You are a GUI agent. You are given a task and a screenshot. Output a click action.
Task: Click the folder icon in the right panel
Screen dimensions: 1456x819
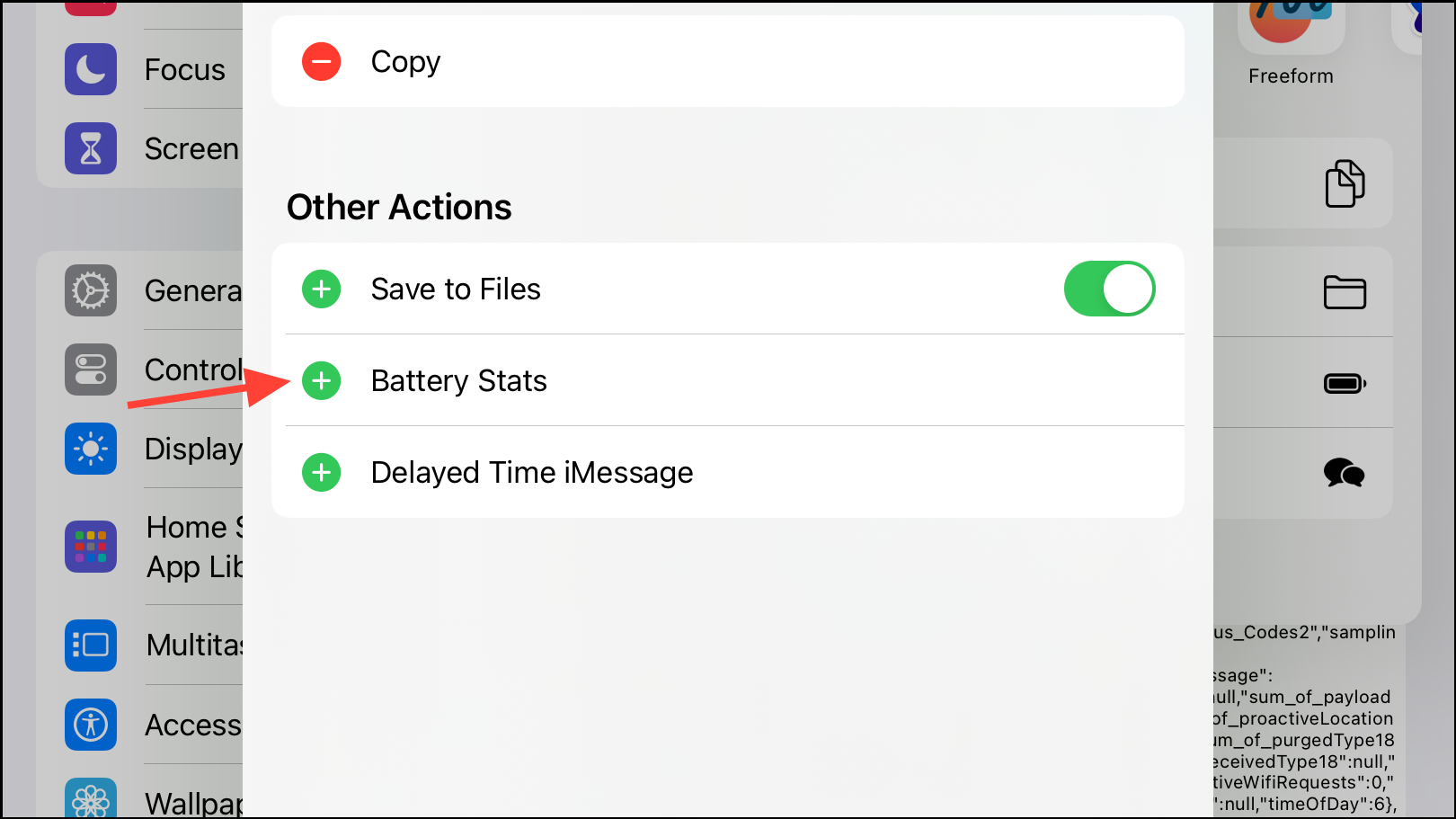pos(1344,292)
